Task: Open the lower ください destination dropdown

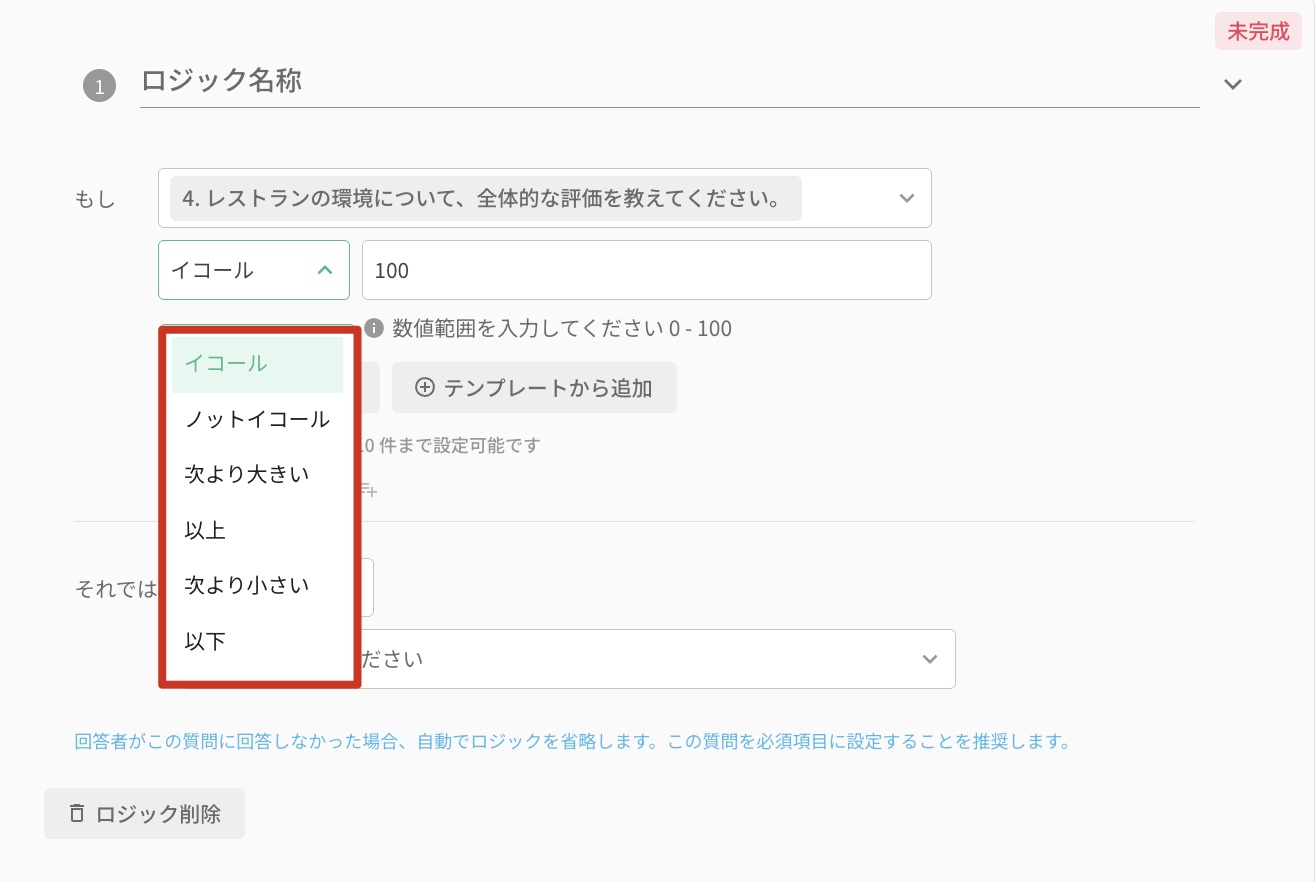Action: point(657,659)
